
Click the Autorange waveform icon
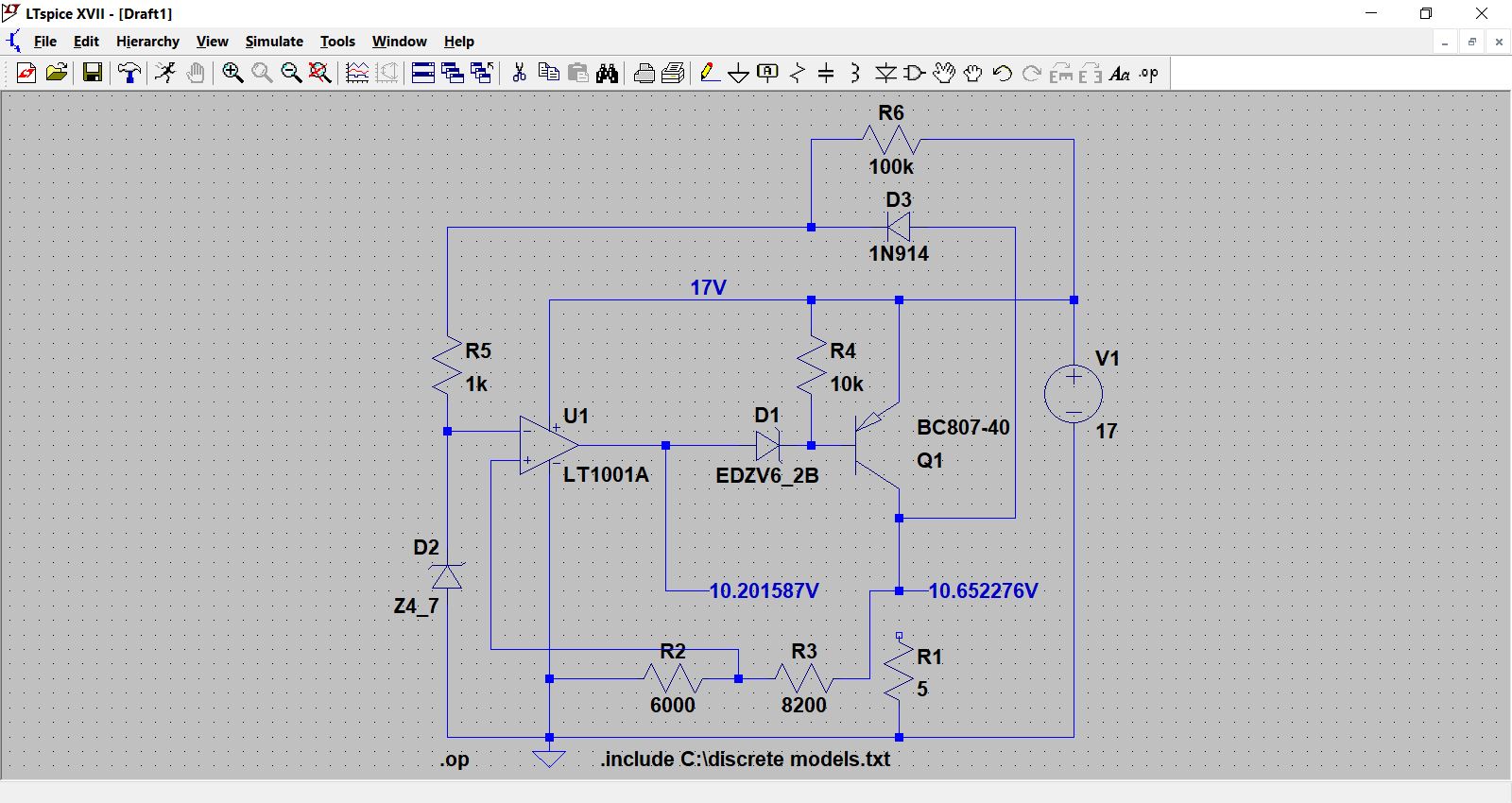(x=357, y=73)
